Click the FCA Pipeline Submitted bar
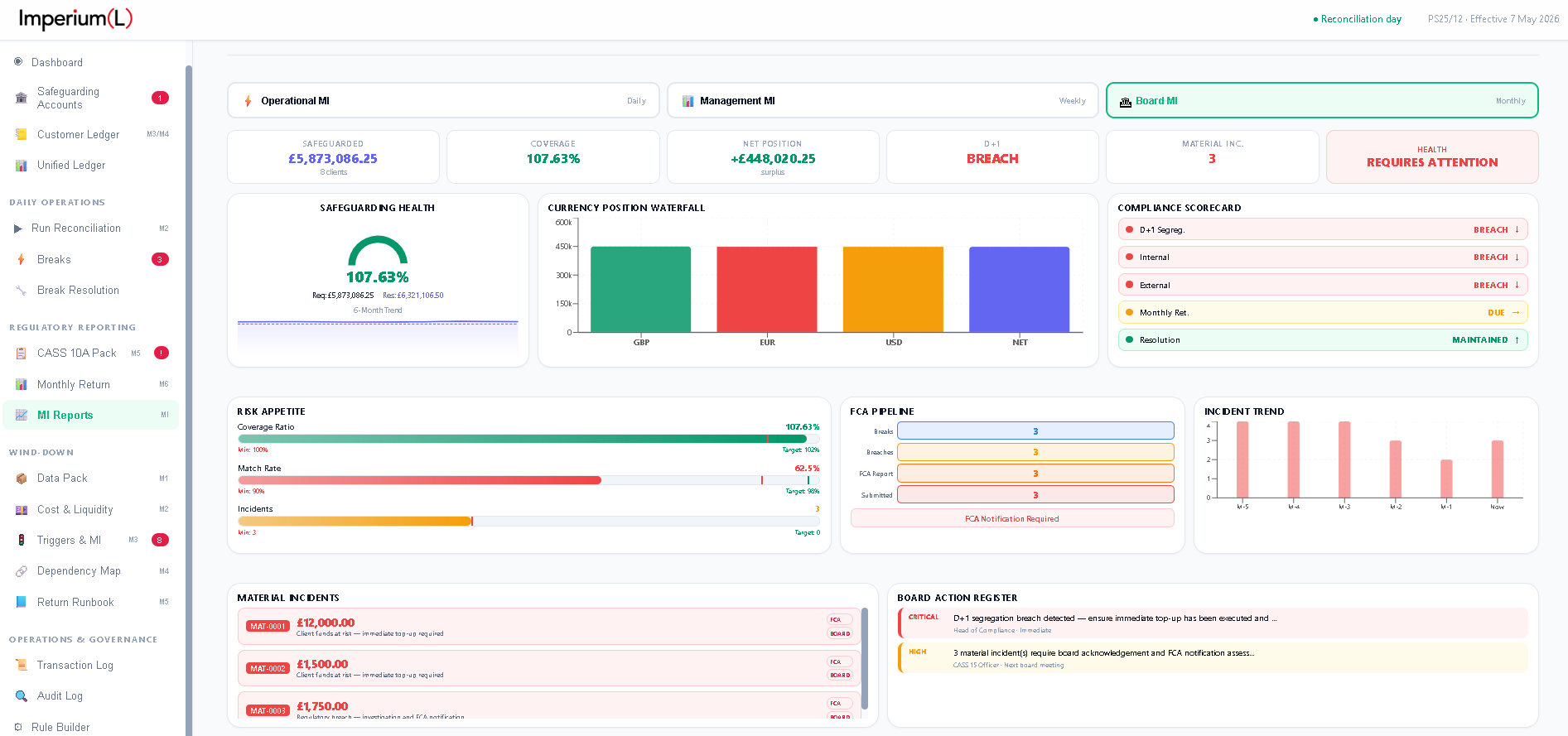This screenshot has width=1568, height=736. tap(1035, 494)
